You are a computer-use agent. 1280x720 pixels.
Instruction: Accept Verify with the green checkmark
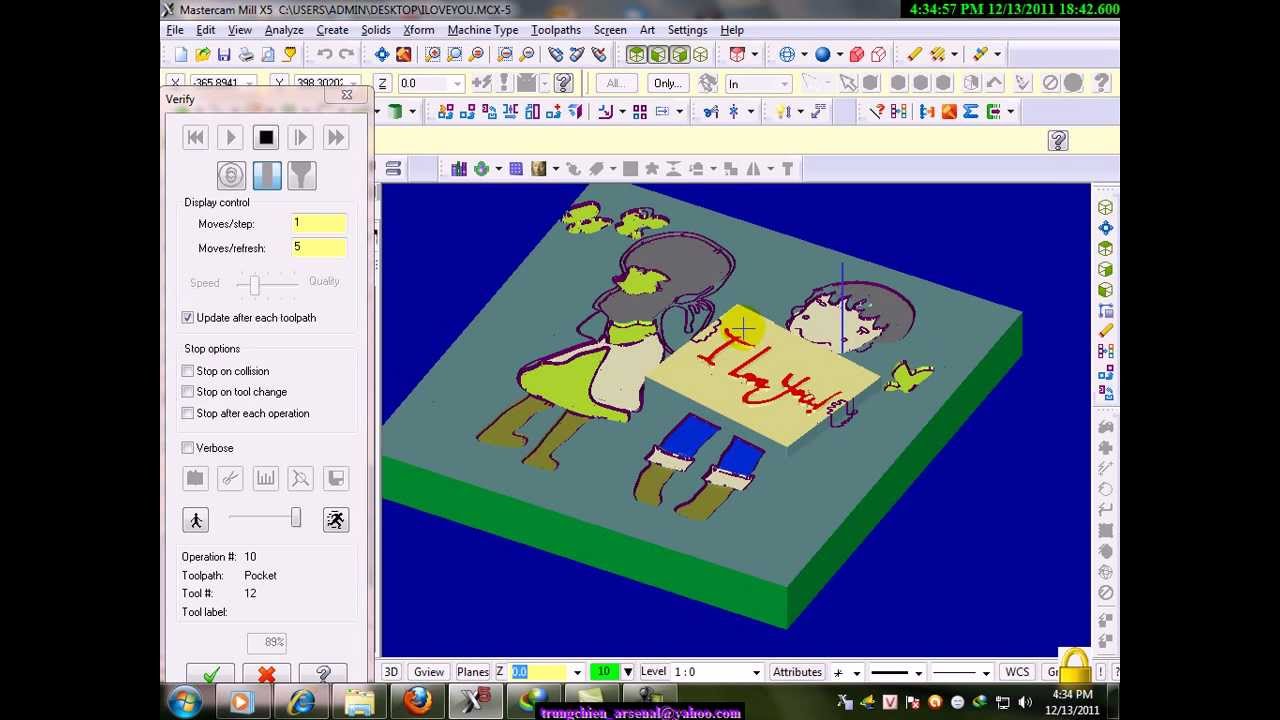coord(211,675)
